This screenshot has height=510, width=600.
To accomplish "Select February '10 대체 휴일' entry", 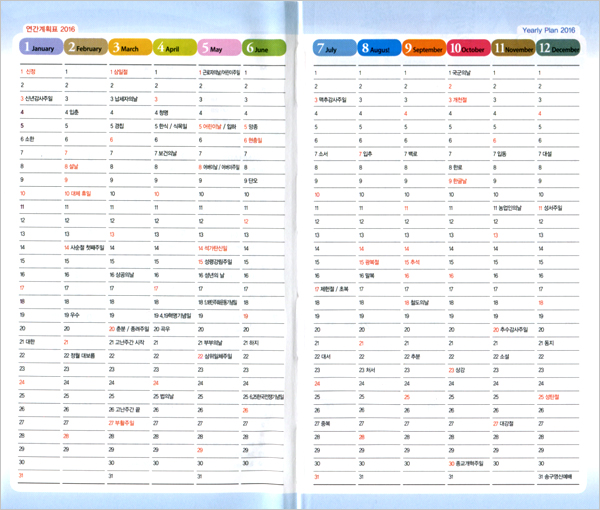I will (x=78, y=194).
